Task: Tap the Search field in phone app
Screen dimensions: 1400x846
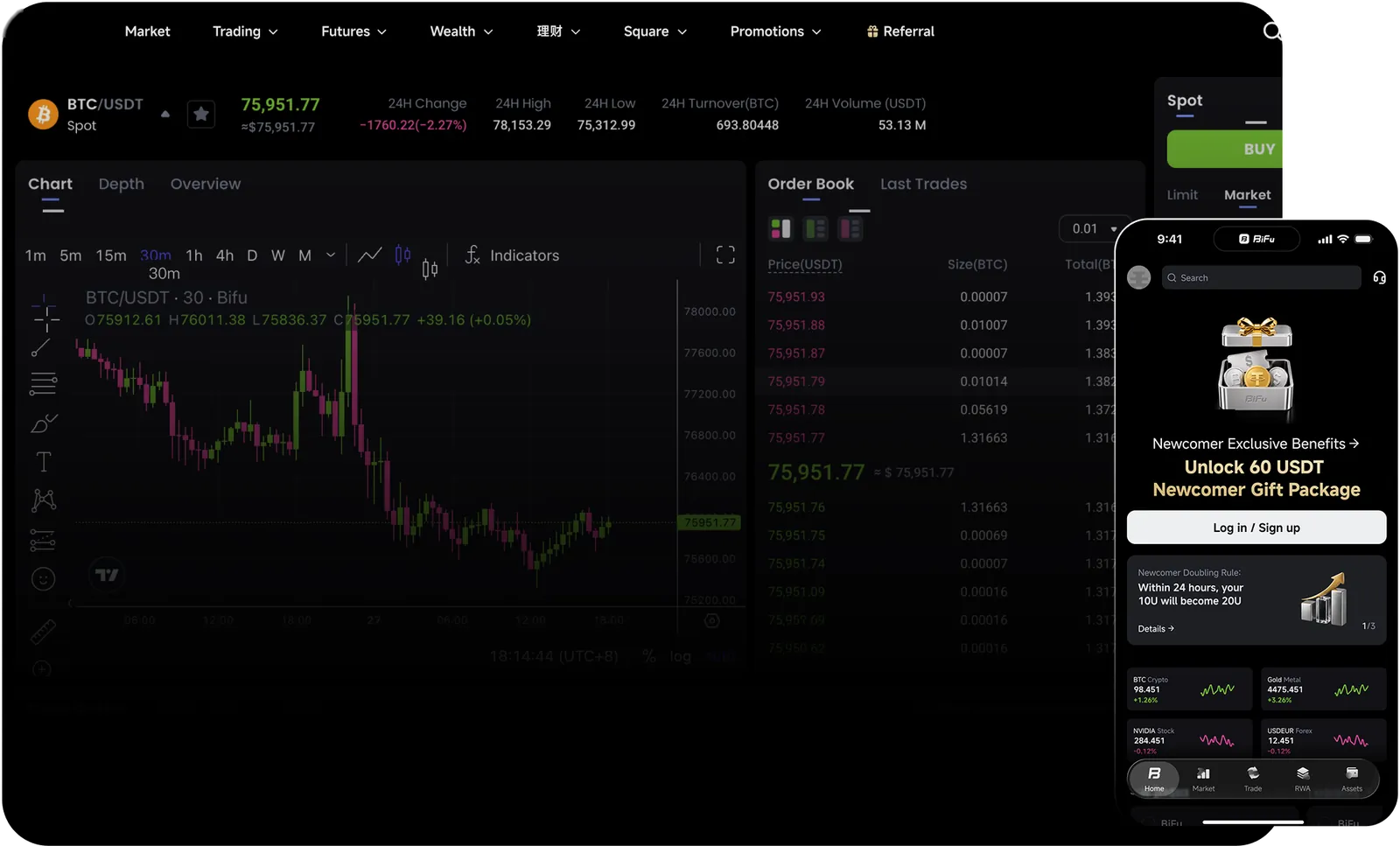Action: coord(1262,277)
